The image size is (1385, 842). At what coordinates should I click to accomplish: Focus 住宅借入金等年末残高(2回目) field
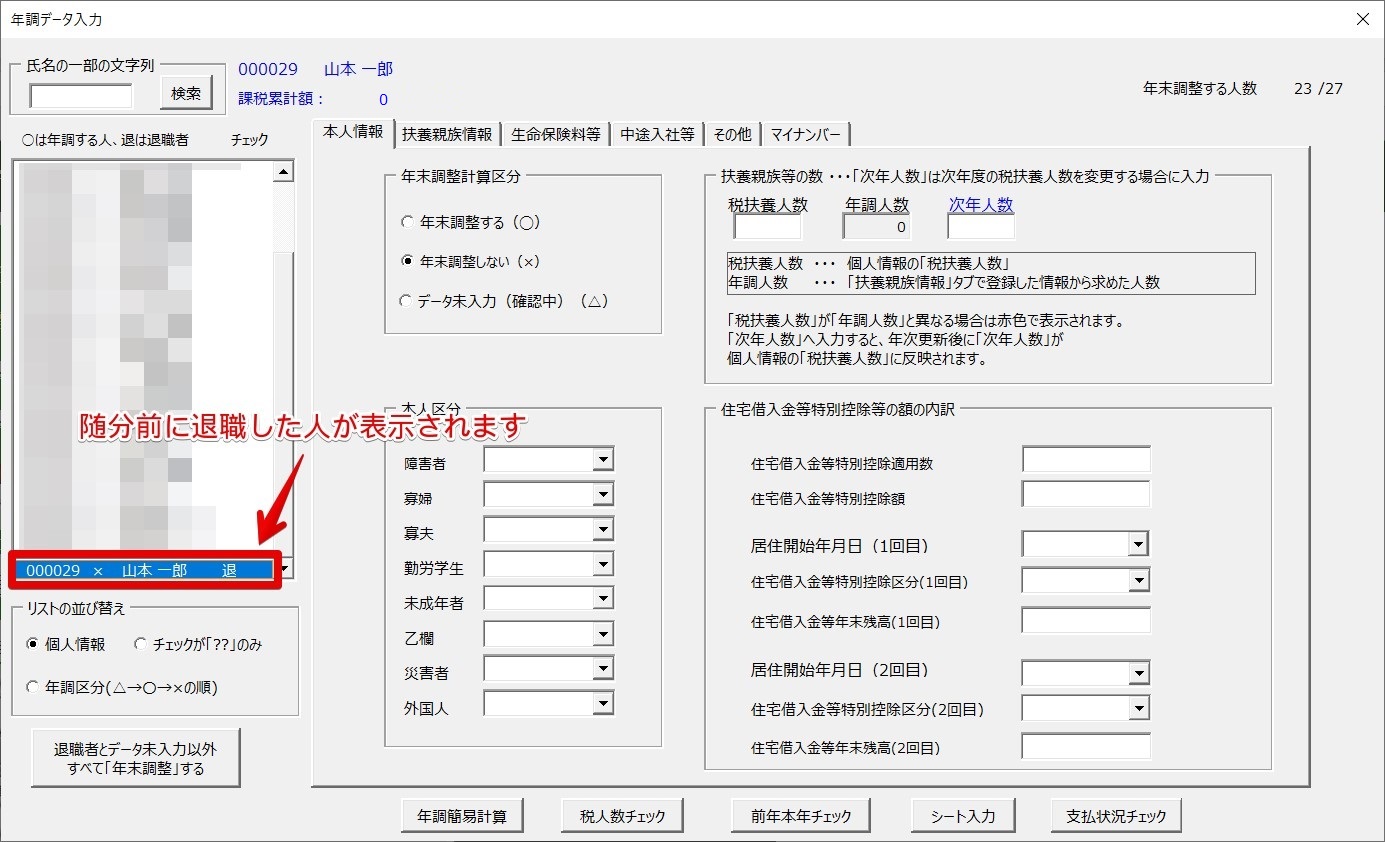coord(1086,746)
